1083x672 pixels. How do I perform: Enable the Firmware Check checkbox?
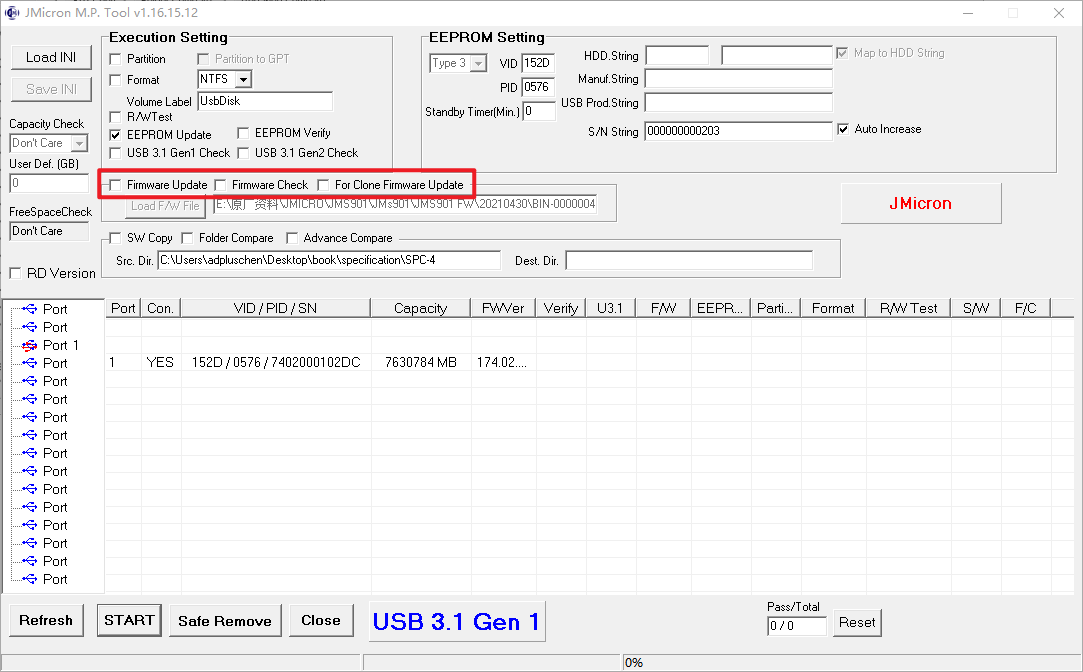point(220,184)
